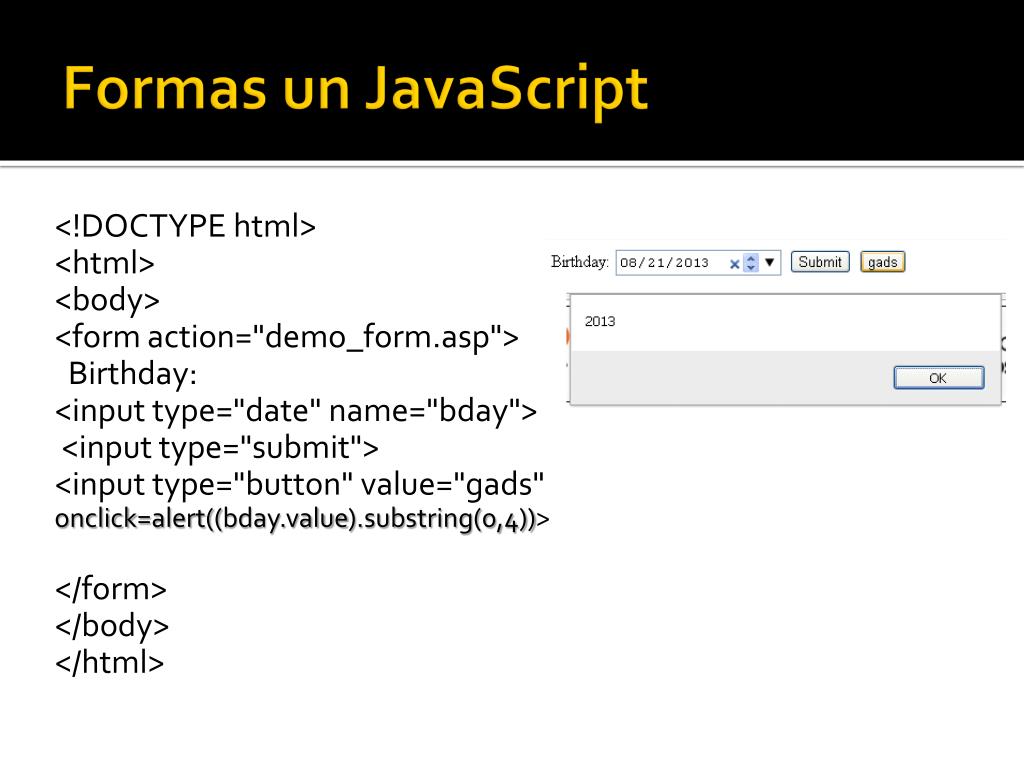Image resolution: width=1024 pixels, height=768 pixels.
Task: Click the input type="button" value="gads" line
Action: (300, 485)
